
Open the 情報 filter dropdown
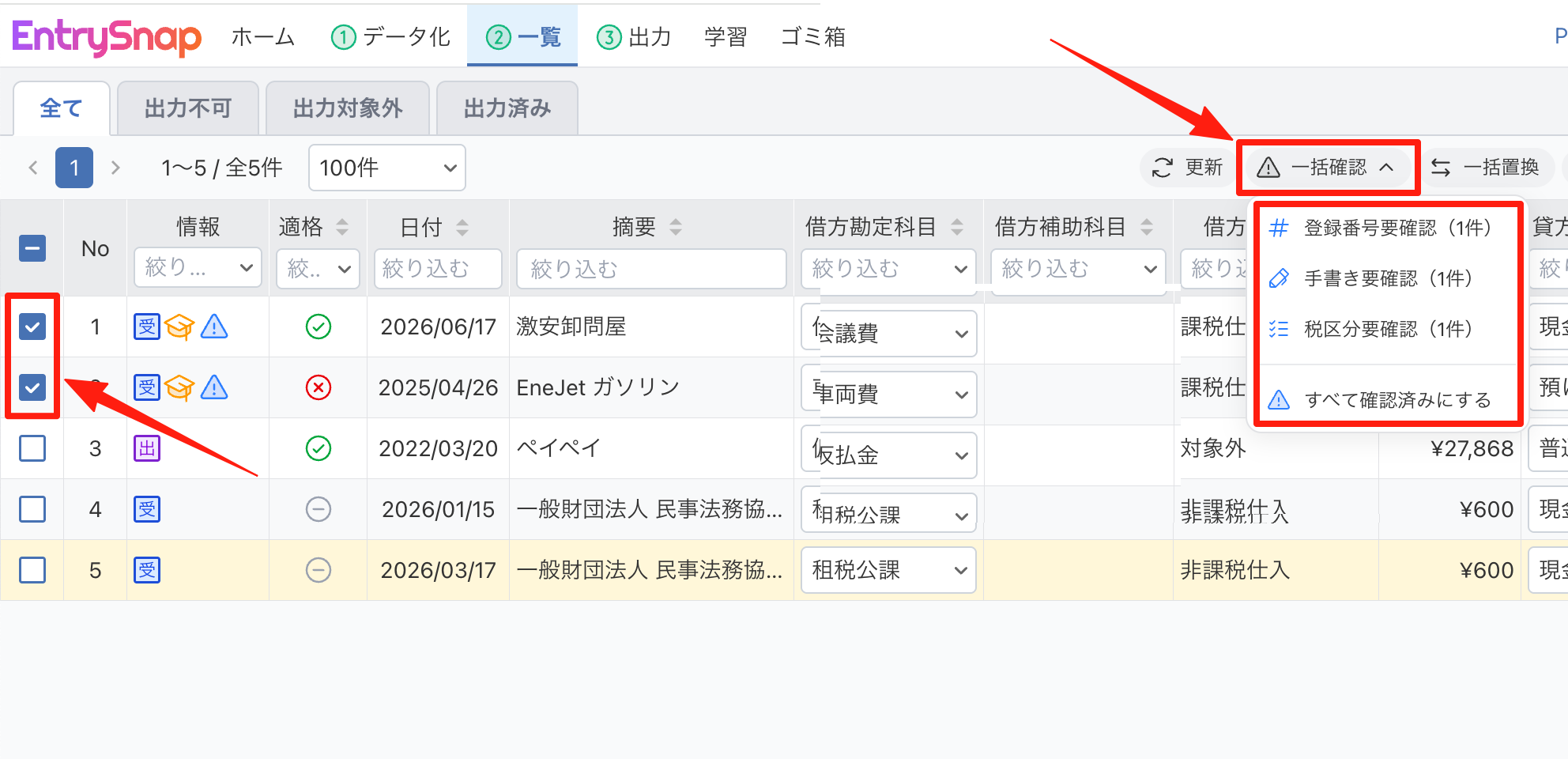pyautogui.click(x=198, y=269)
